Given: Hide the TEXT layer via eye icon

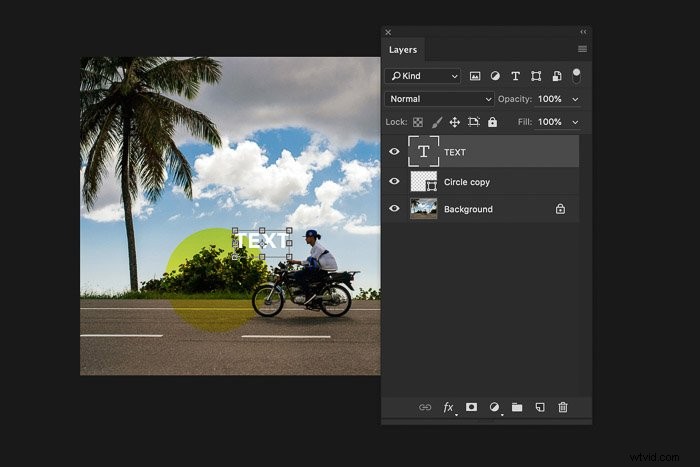Looking at the screenshot, I should [x=394, y=151].
